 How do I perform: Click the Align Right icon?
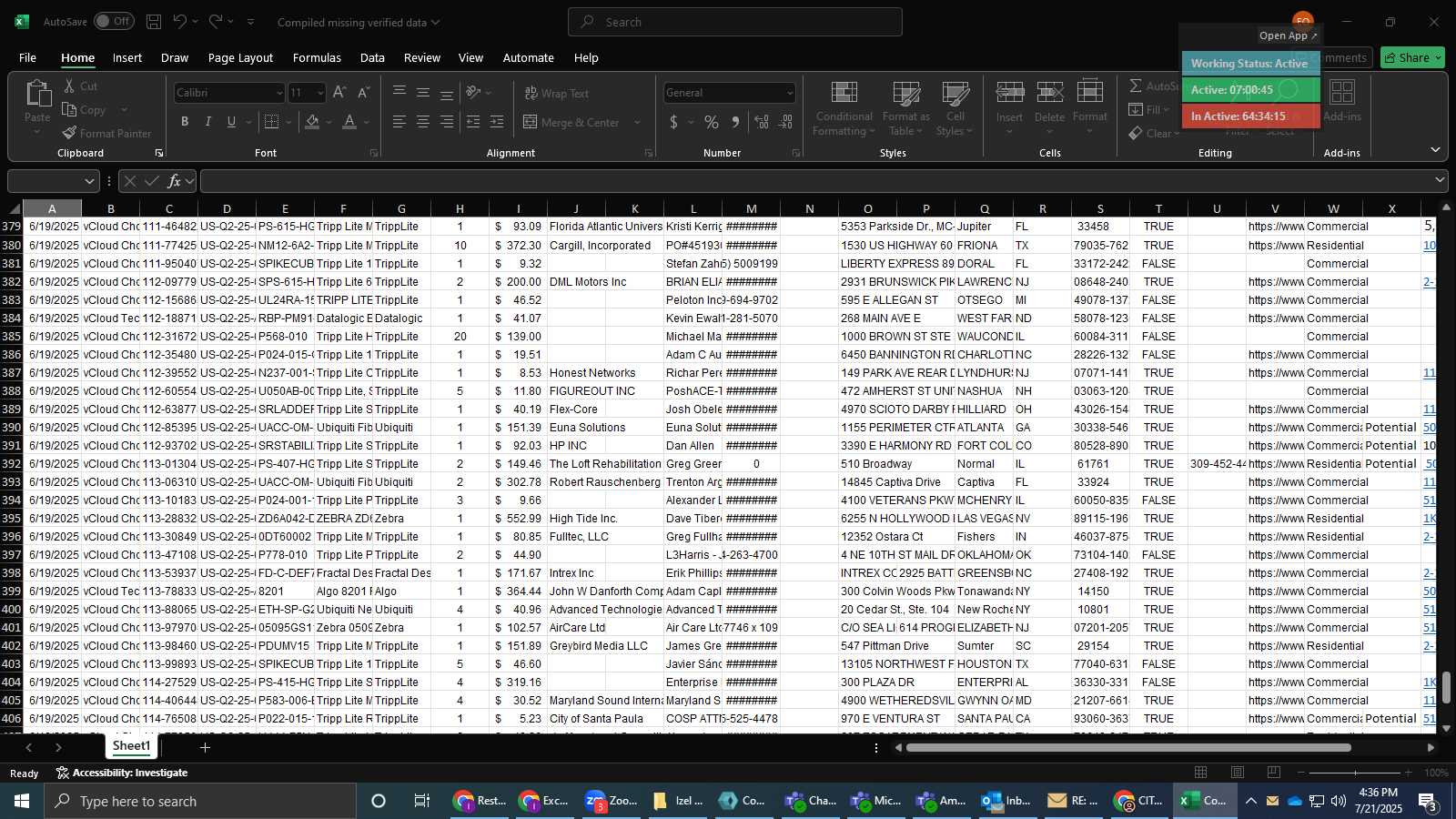[447, 122]
